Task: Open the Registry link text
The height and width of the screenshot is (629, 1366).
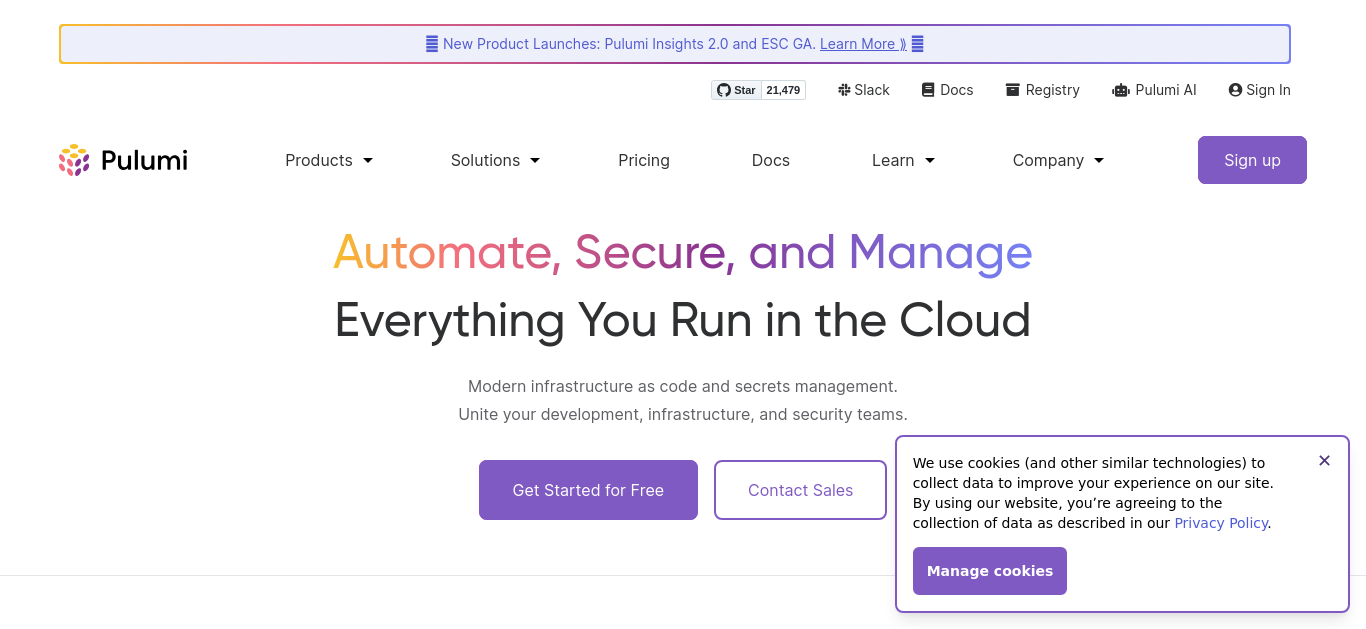Action: pos(1053,90)
